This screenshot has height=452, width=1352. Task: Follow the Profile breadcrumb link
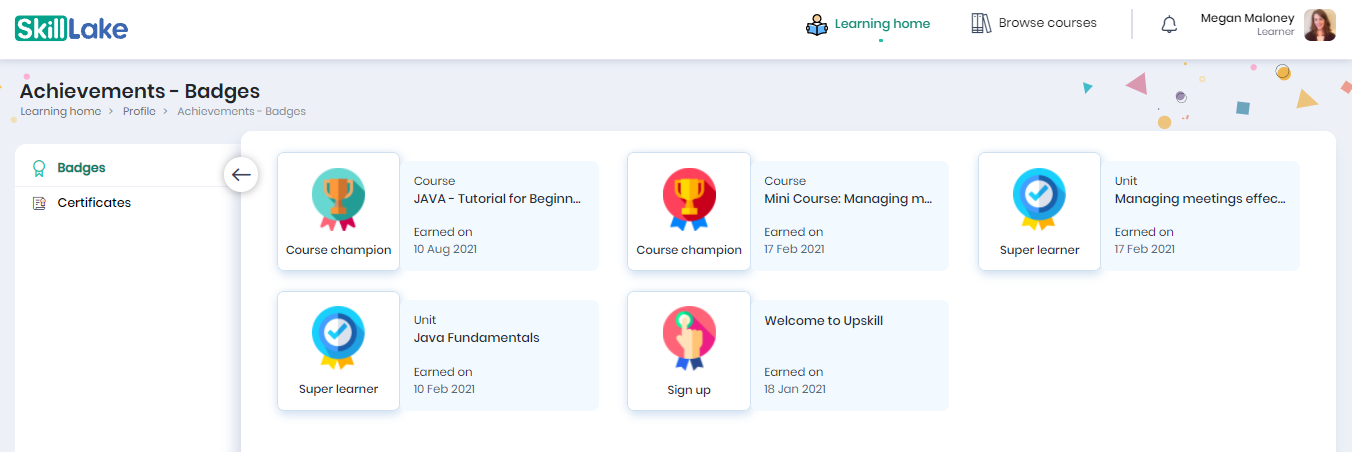coord(139,112)
